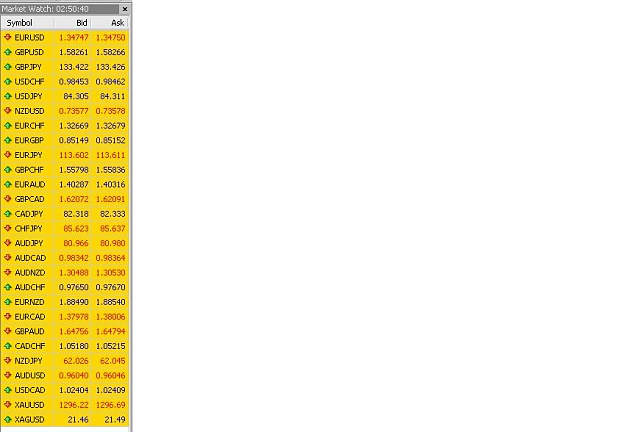Click the USDJPY bid price 84.305

click(x=76, y=96)
